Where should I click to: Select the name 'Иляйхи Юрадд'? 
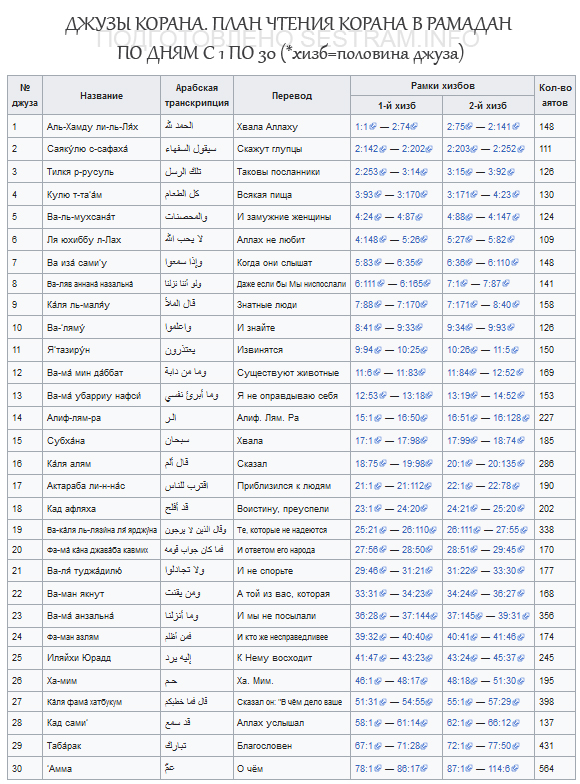tap(79, 658)
